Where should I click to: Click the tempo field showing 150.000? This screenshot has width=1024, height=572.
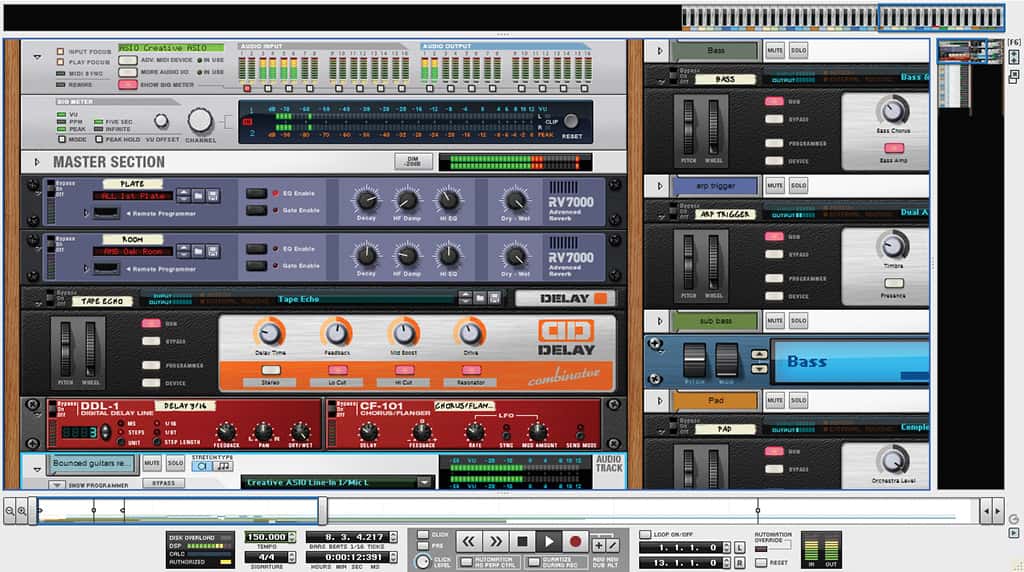tap(267, 537)
